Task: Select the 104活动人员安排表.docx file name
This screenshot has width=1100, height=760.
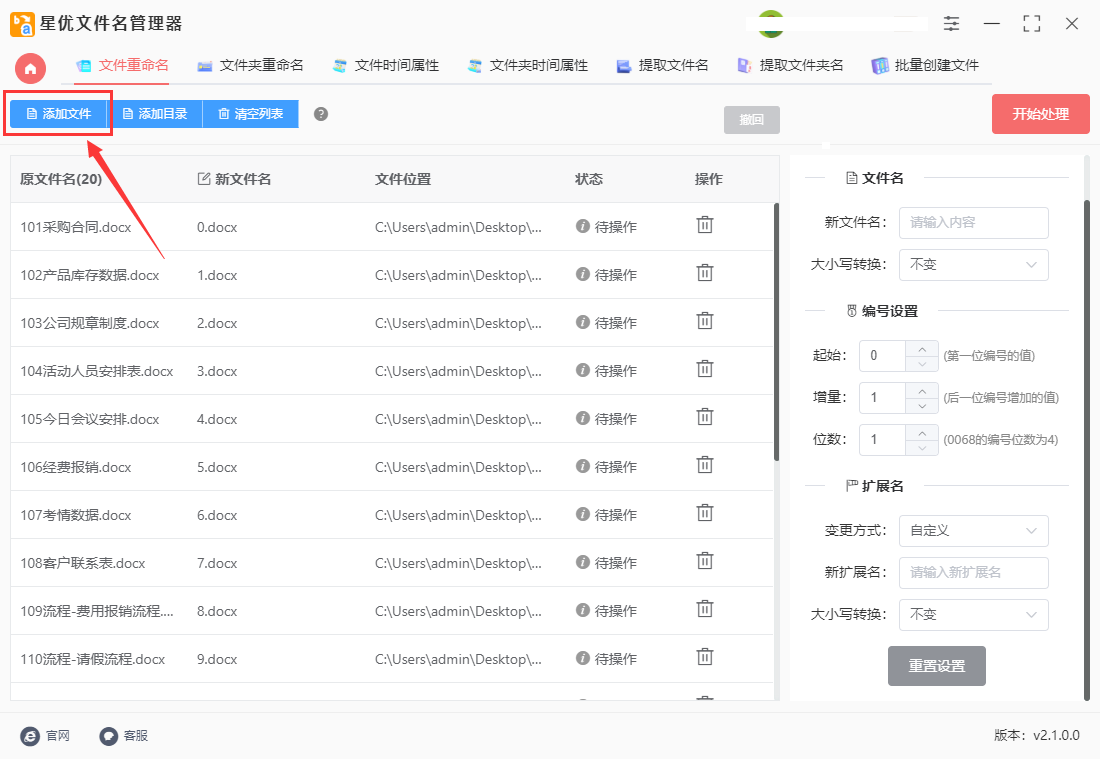Action: [x=97, y=371]
